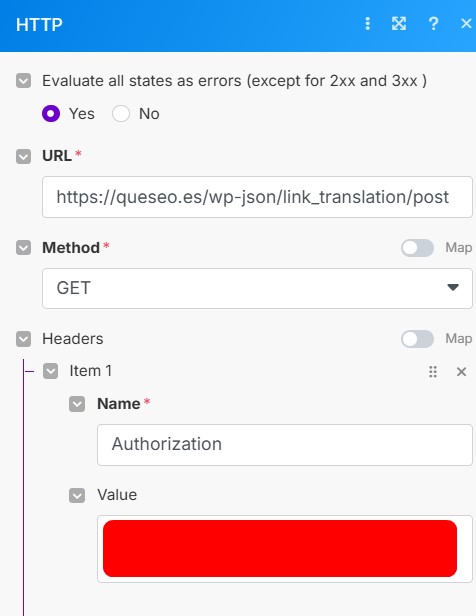This screenshot has width=476, height=616.
Task: Toggle the Map switch for Headers
Action: pyautogui.click(x=417, y=339)
